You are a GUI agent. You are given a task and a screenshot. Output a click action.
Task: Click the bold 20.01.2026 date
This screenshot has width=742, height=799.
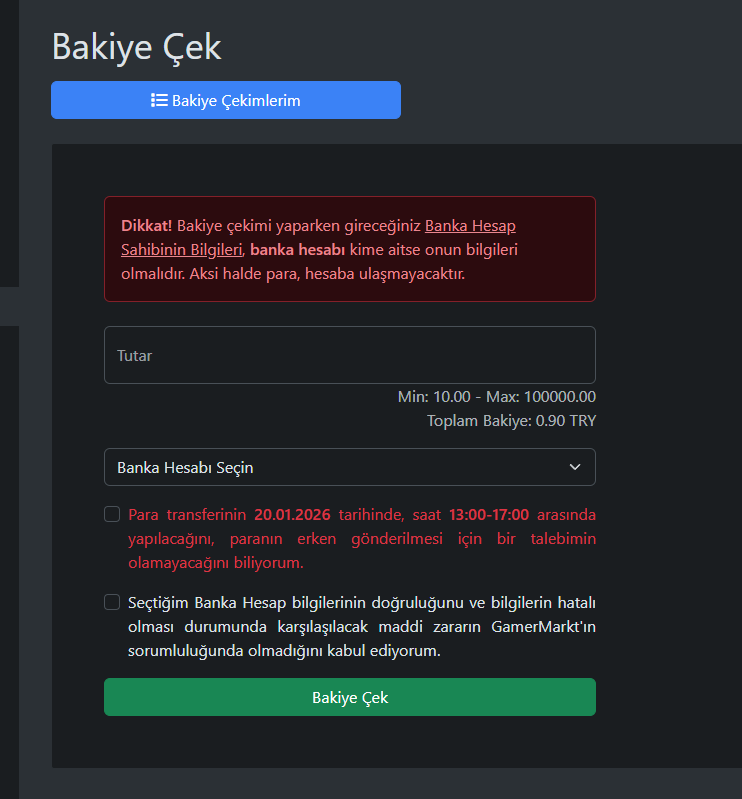[293, 515]
